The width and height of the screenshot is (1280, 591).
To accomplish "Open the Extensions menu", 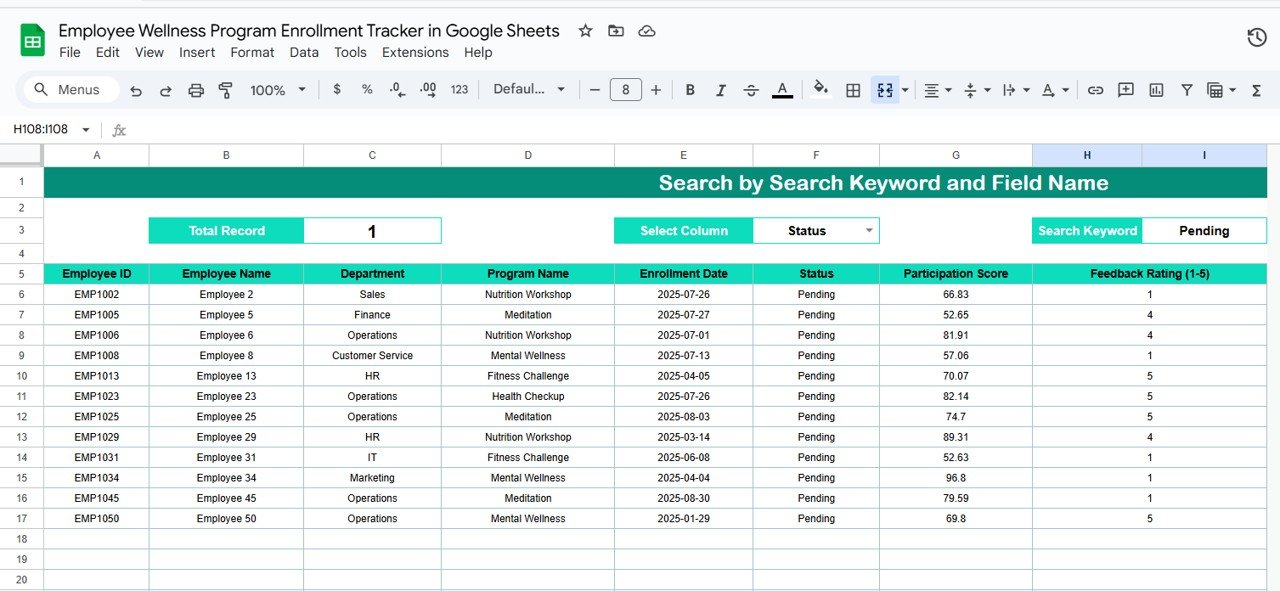I will (x=415, y=52).
